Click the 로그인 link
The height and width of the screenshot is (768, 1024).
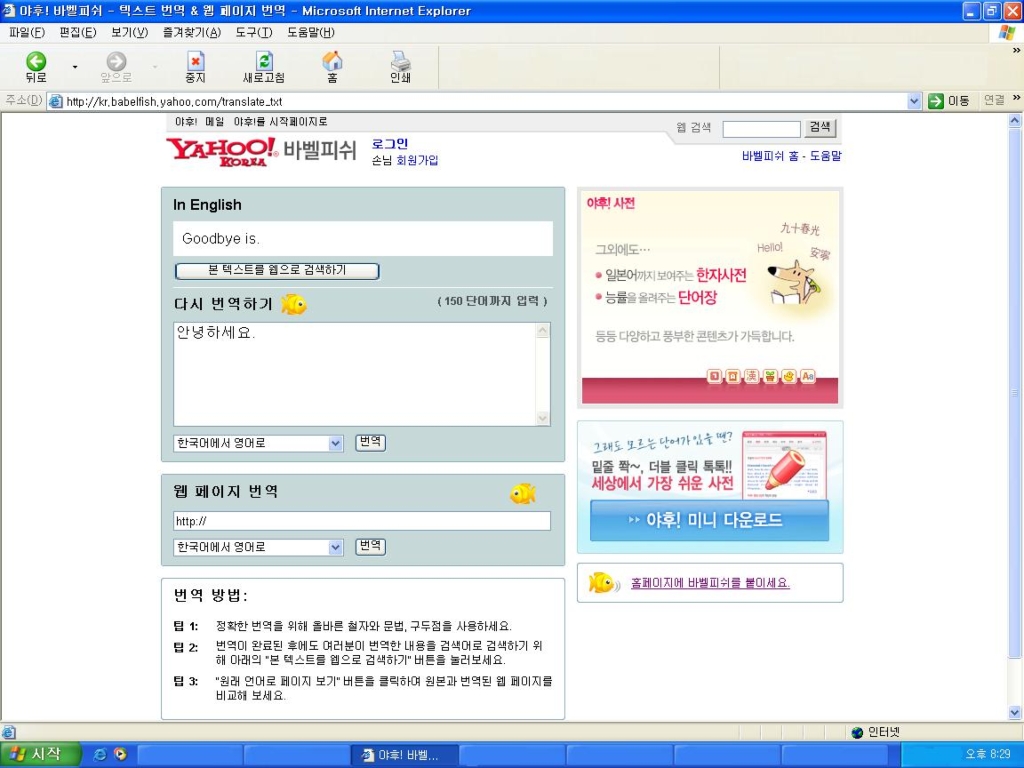click(390, 144)
